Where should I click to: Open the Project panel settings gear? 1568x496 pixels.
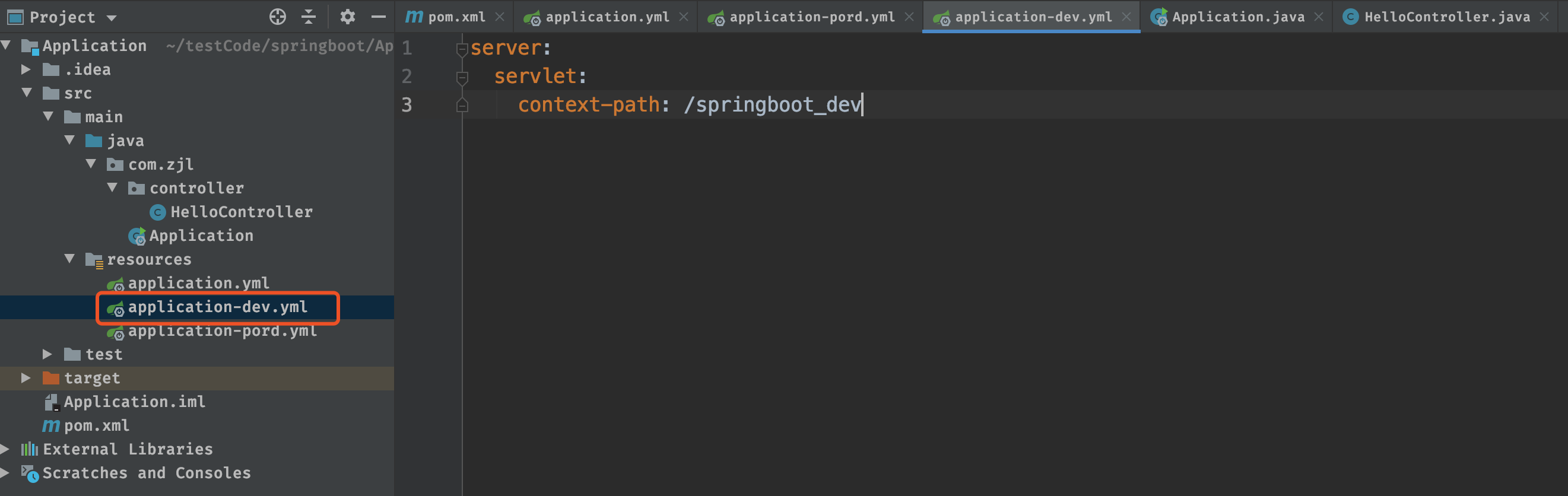pyautogui.click(x=347, y=17)
